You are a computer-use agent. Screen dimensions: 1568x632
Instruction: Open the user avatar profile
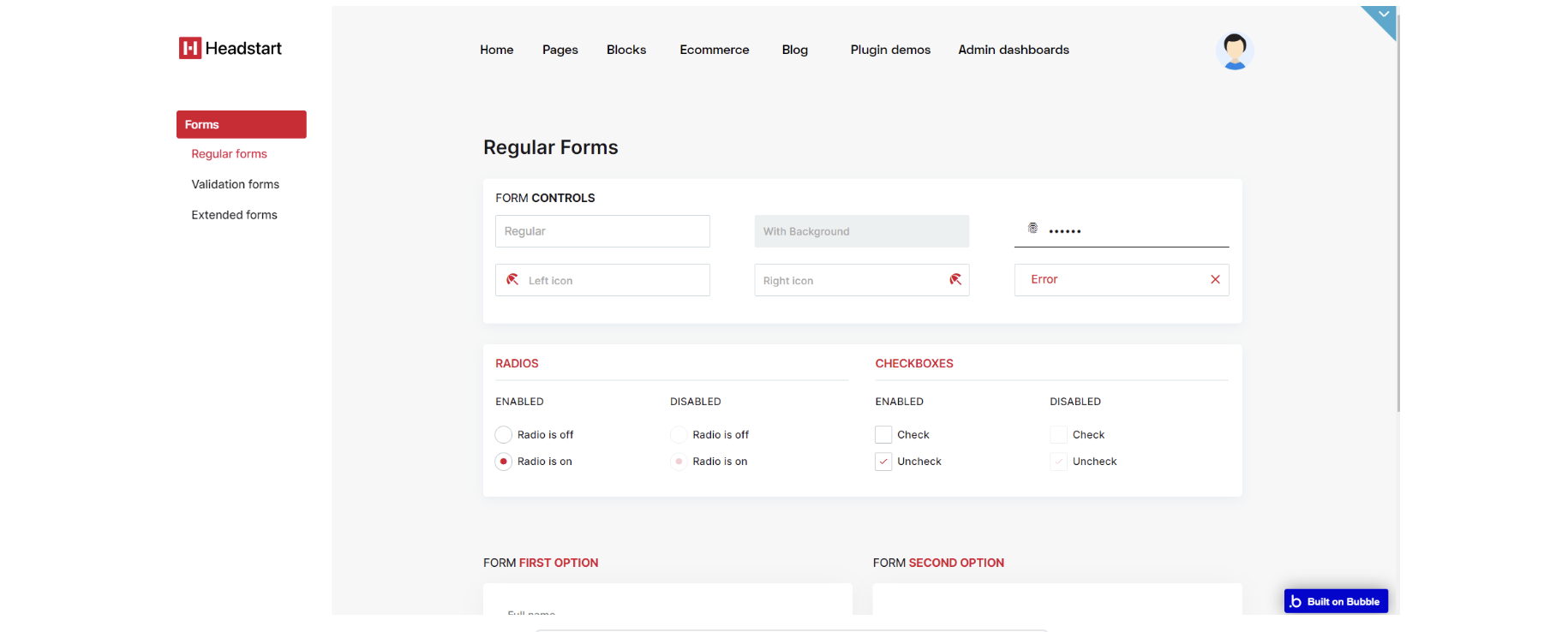coord(1235,51)
